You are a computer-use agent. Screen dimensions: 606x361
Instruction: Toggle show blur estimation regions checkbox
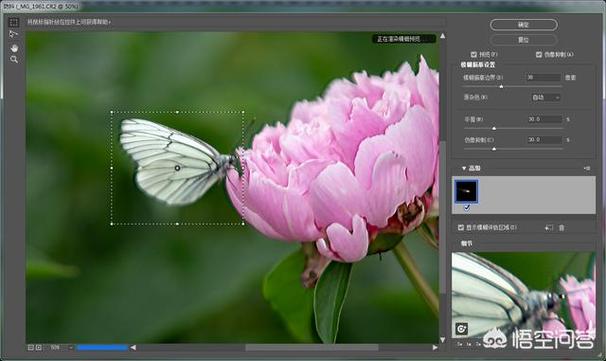[461, 228]
